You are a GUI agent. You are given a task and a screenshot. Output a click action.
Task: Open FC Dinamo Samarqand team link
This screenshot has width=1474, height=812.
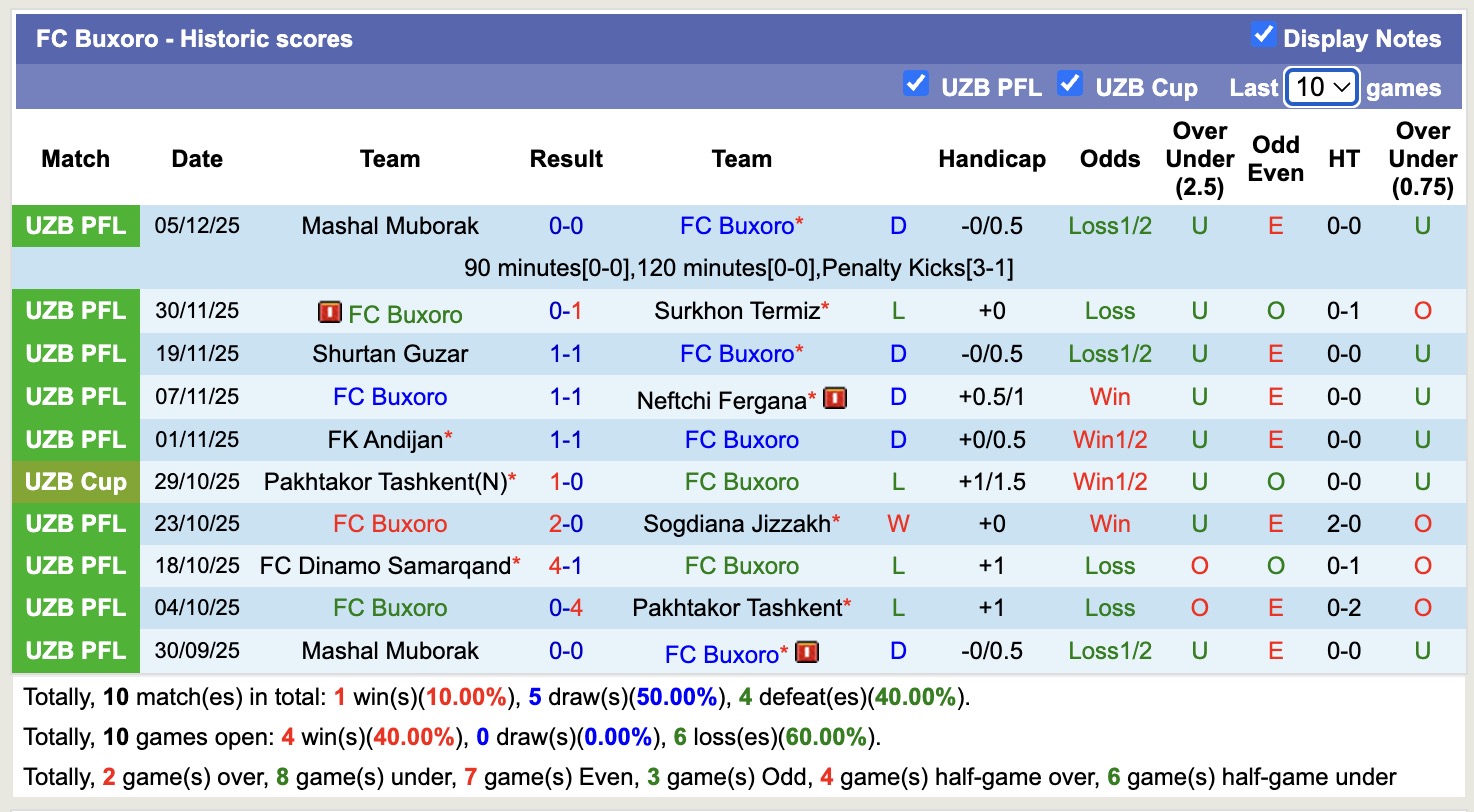click(385, 566)
